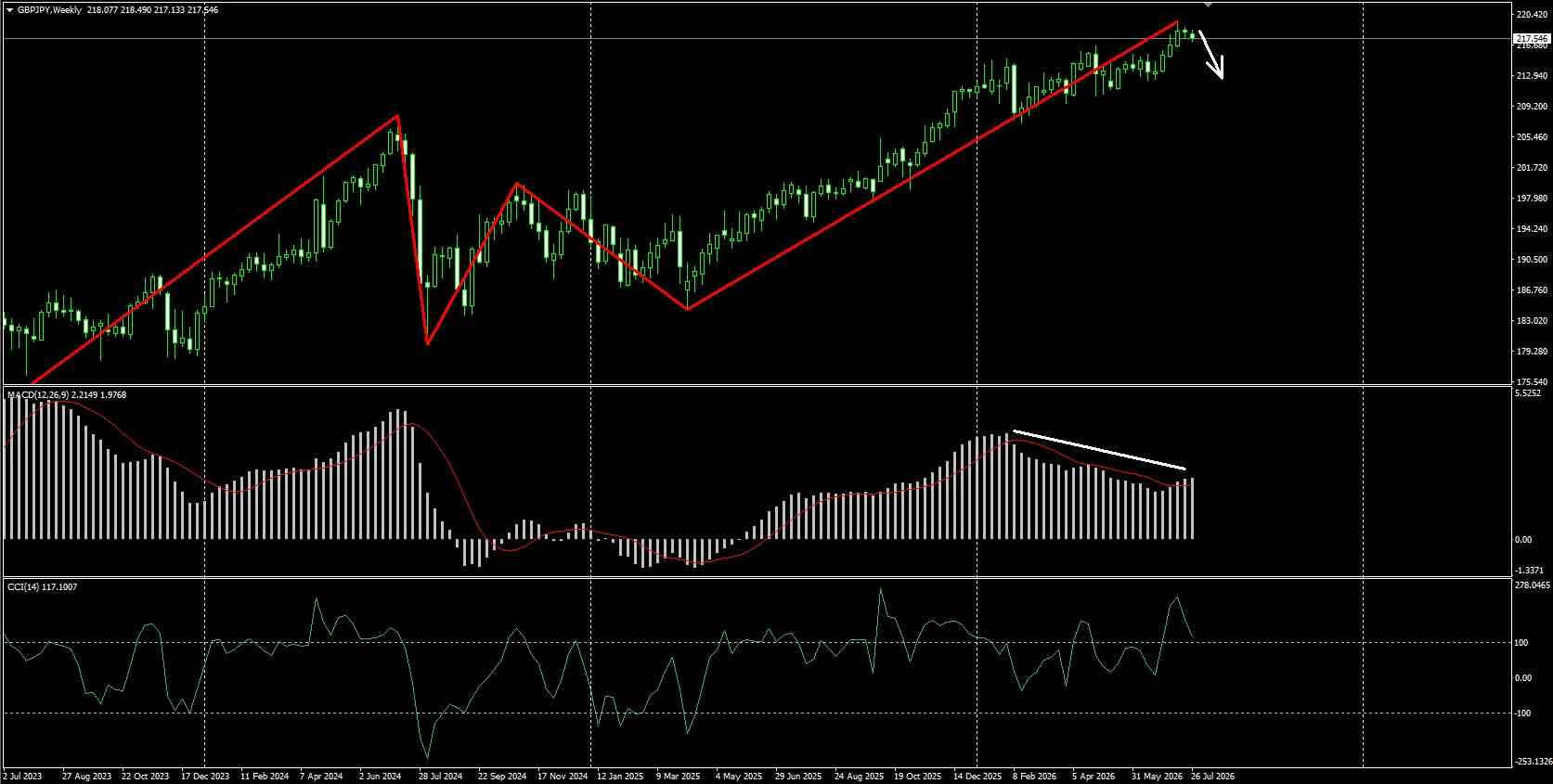
Task: Click the 201.720 price axis label
Action: point(1532,168)
